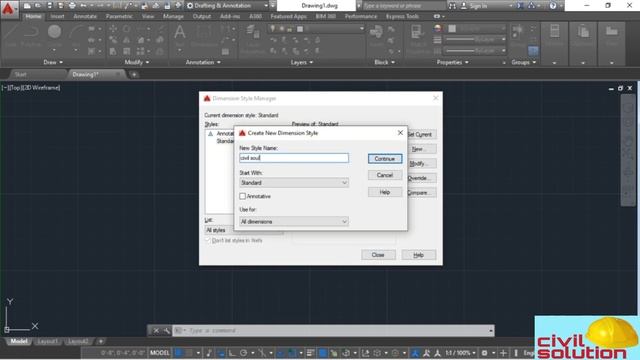Click the Continue button
The height and width of the screenshot is (360, 640).
pyautogui.click(x=384, y=159)
